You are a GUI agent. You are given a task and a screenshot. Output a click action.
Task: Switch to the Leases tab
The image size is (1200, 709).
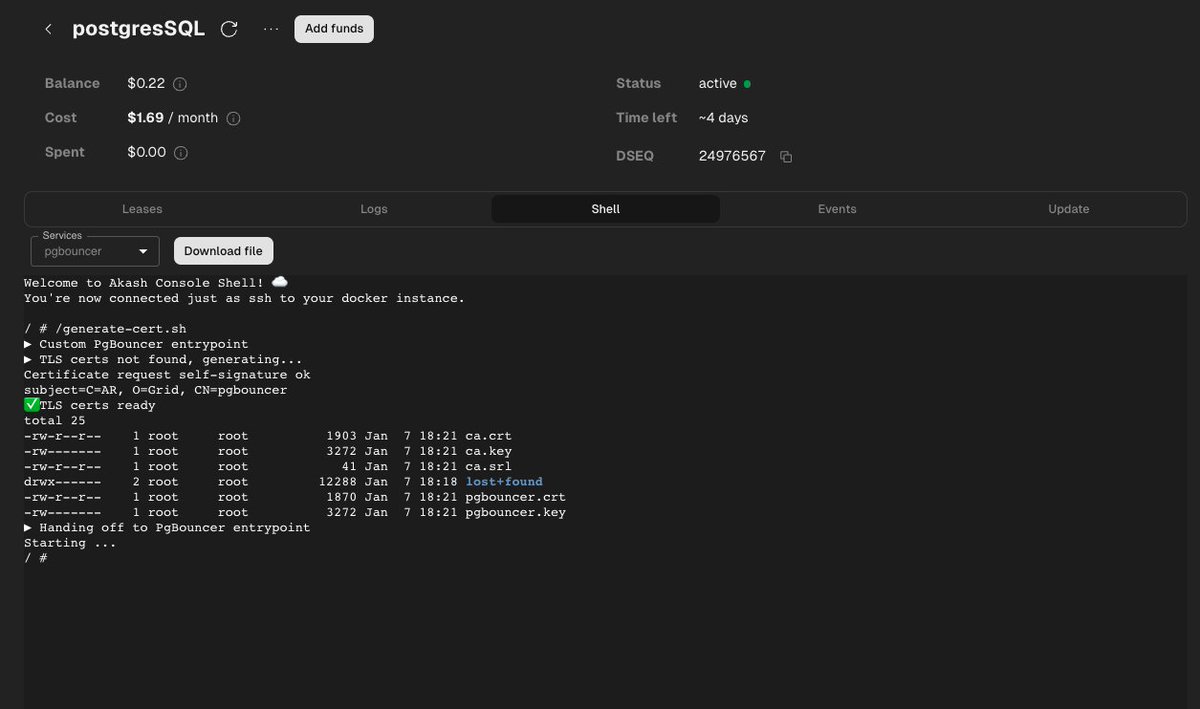tap(142, 209)
